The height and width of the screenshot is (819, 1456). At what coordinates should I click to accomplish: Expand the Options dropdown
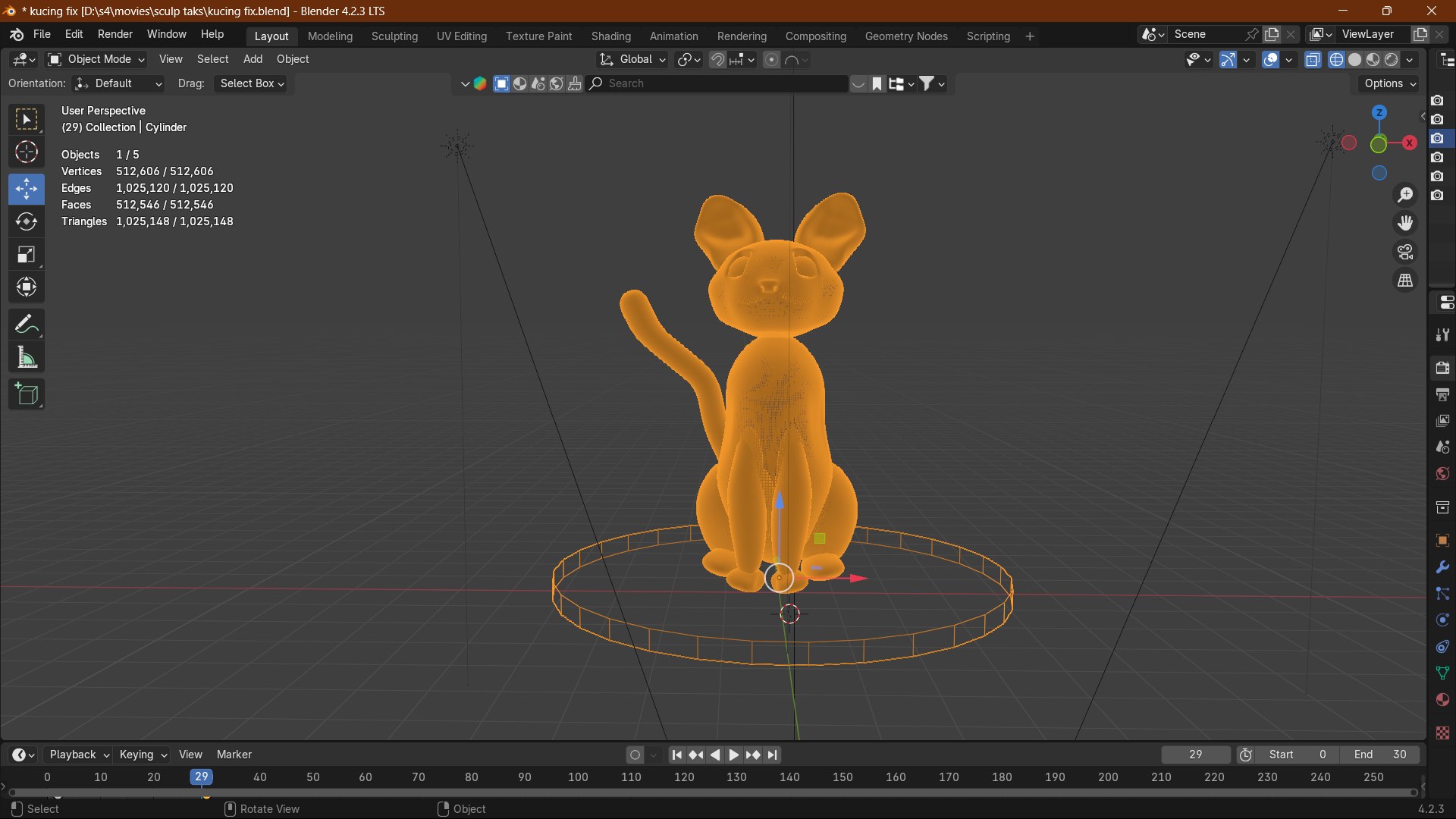1389,83
